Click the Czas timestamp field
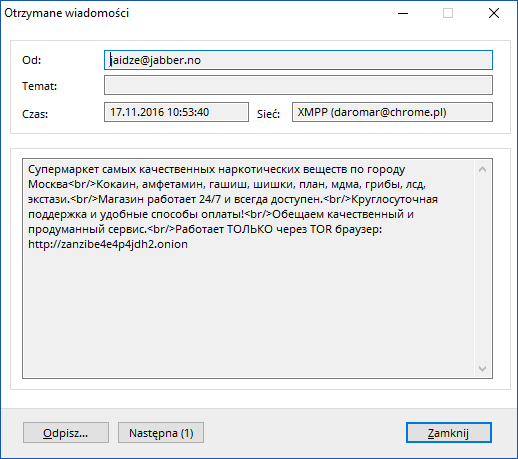Image resolution: width=518 pixels, height=459 pixels. pos(176,112)
